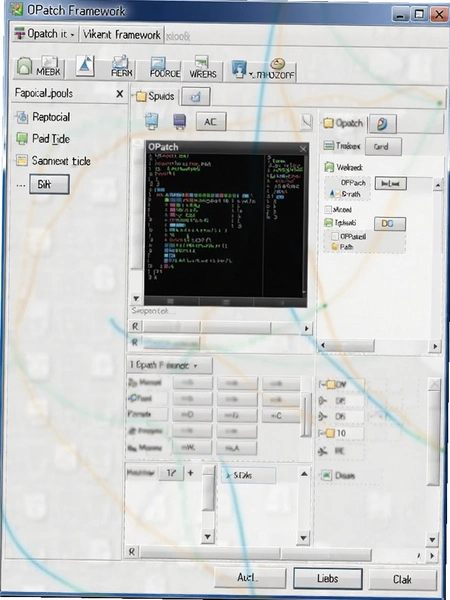This screenshot has width=450, height=600.
Task: Click the blue triangle toolbar icon
Action: point(85,66)
